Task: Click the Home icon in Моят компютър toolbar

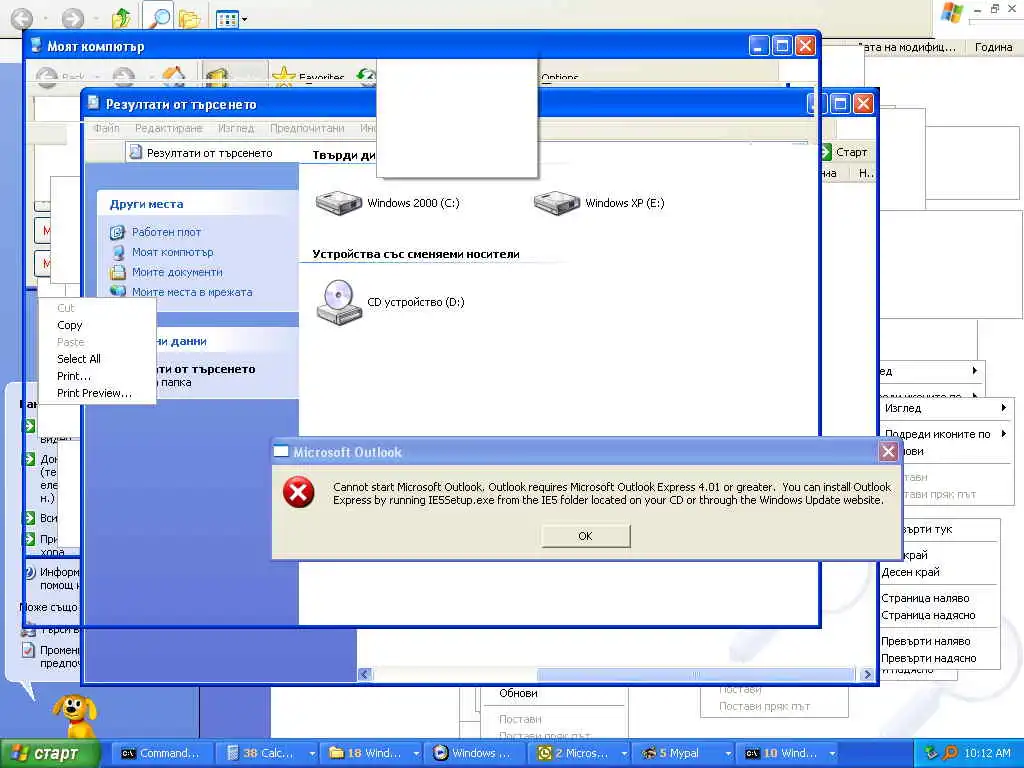Action: 174,76
